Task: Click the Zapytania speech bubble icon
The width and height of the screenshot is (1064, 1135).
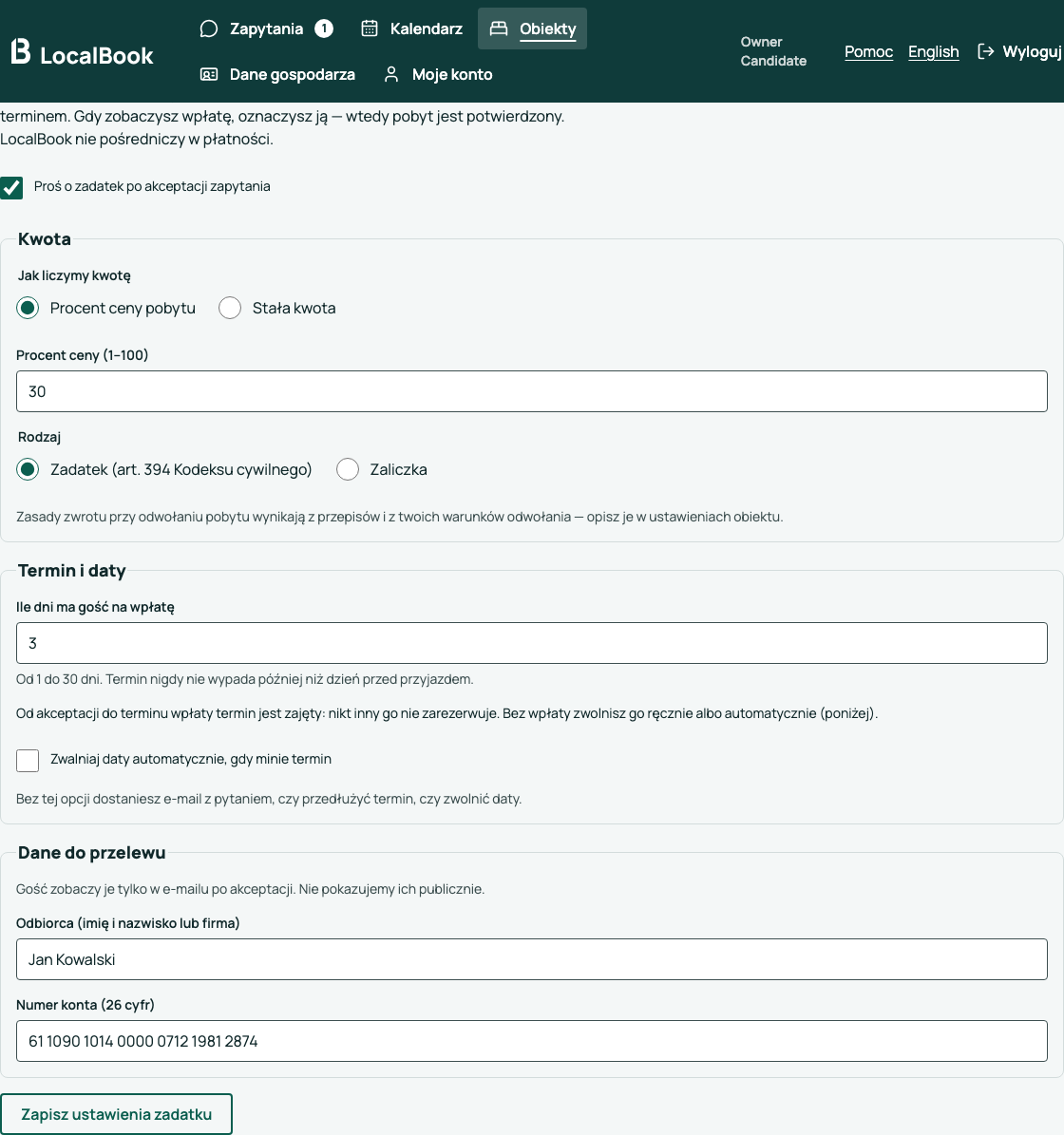Action: coord(208,28)
